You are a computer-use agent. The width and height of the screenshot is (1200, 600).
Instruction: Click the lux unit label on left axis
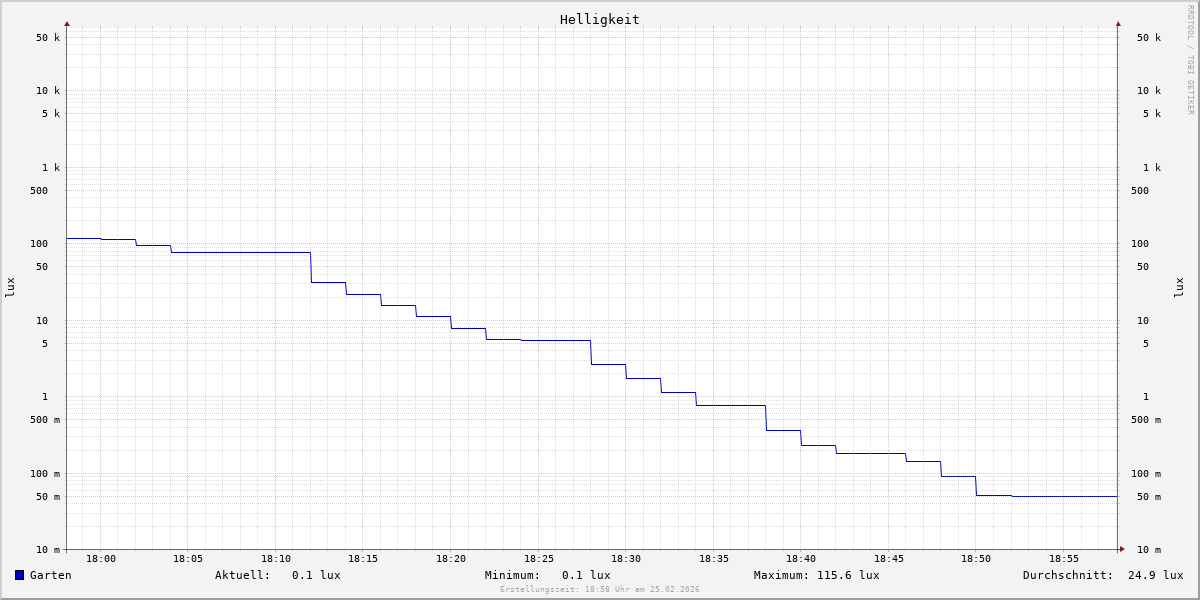pyautogui.click(x=10, y=287)
